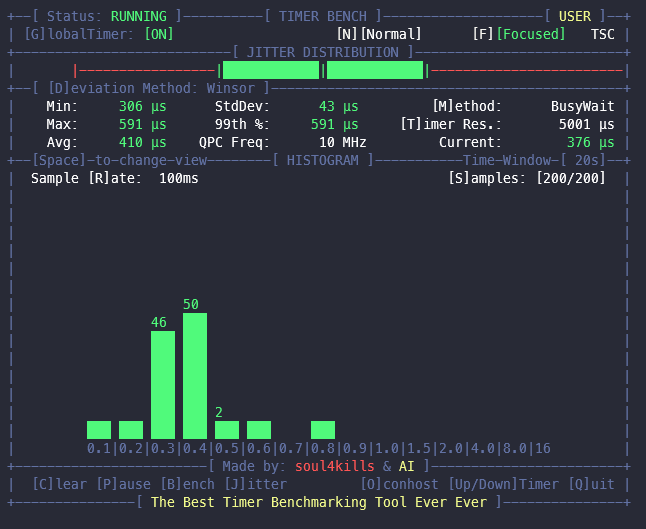The image size is (646, 529).
Task: Click the JITTER DISTRIBUTION title
Action: pos(323,52)
